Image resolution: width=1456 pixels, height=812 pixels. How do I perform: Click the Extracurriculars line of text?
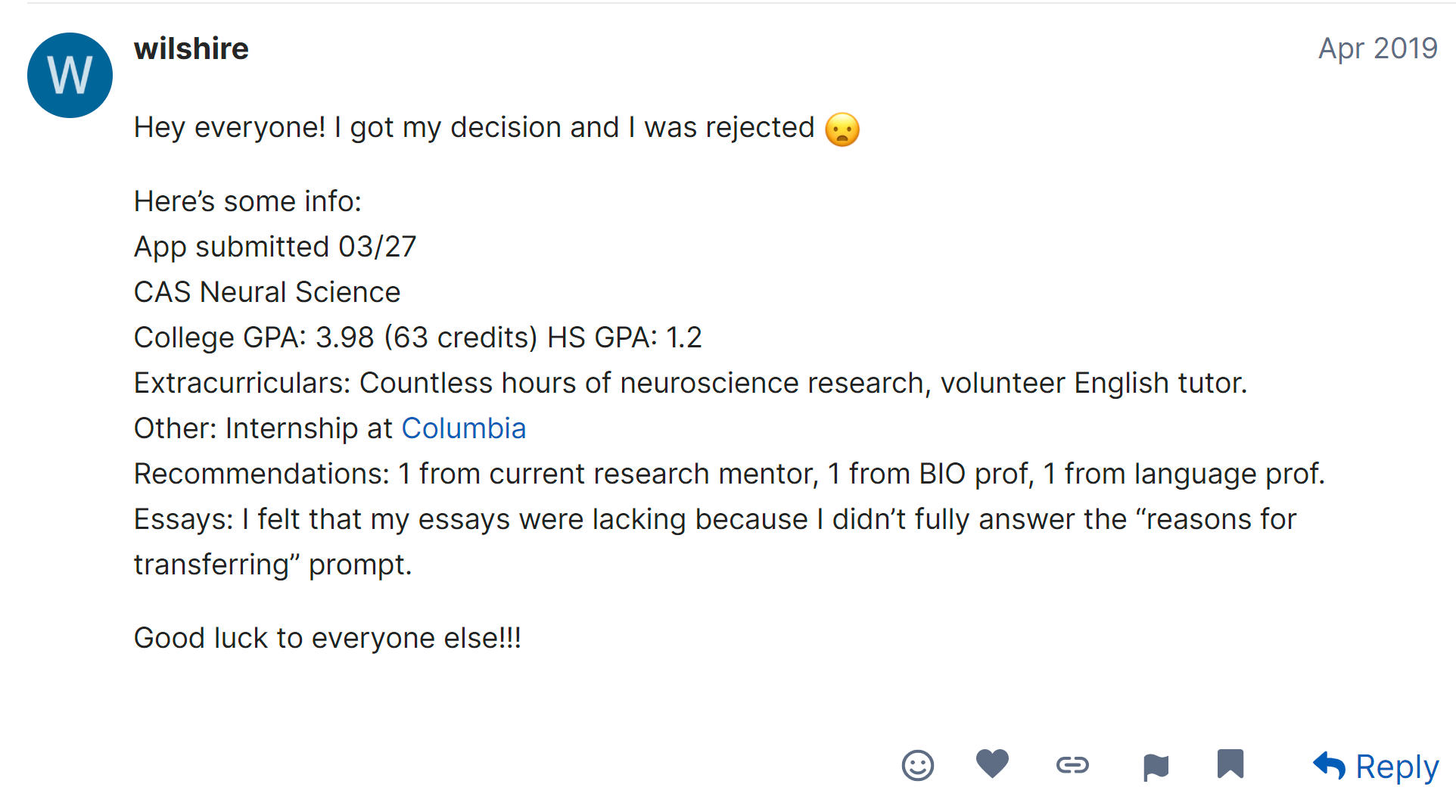690,383
